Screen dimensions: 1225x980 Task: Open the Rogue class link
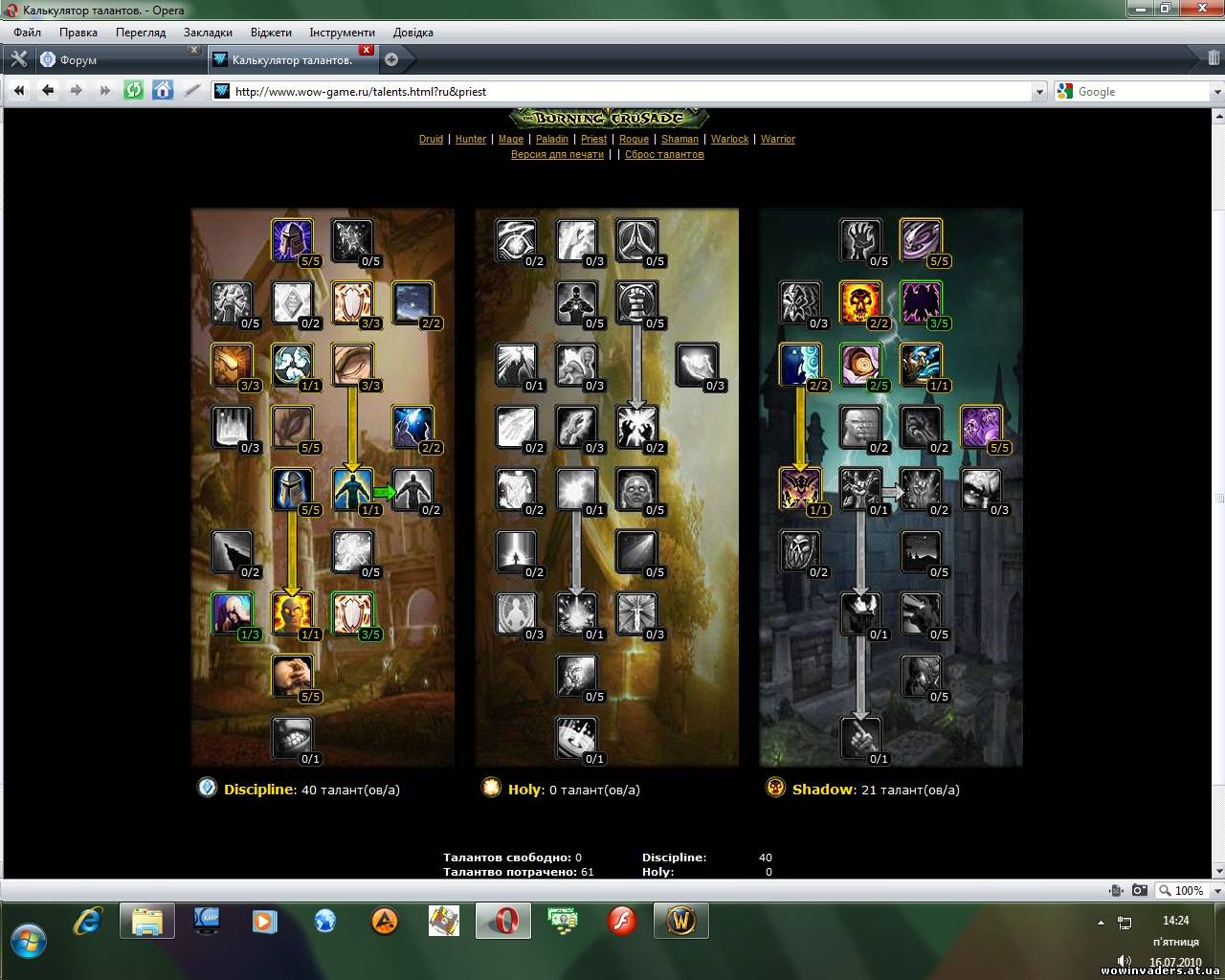[x=634, y=139]
